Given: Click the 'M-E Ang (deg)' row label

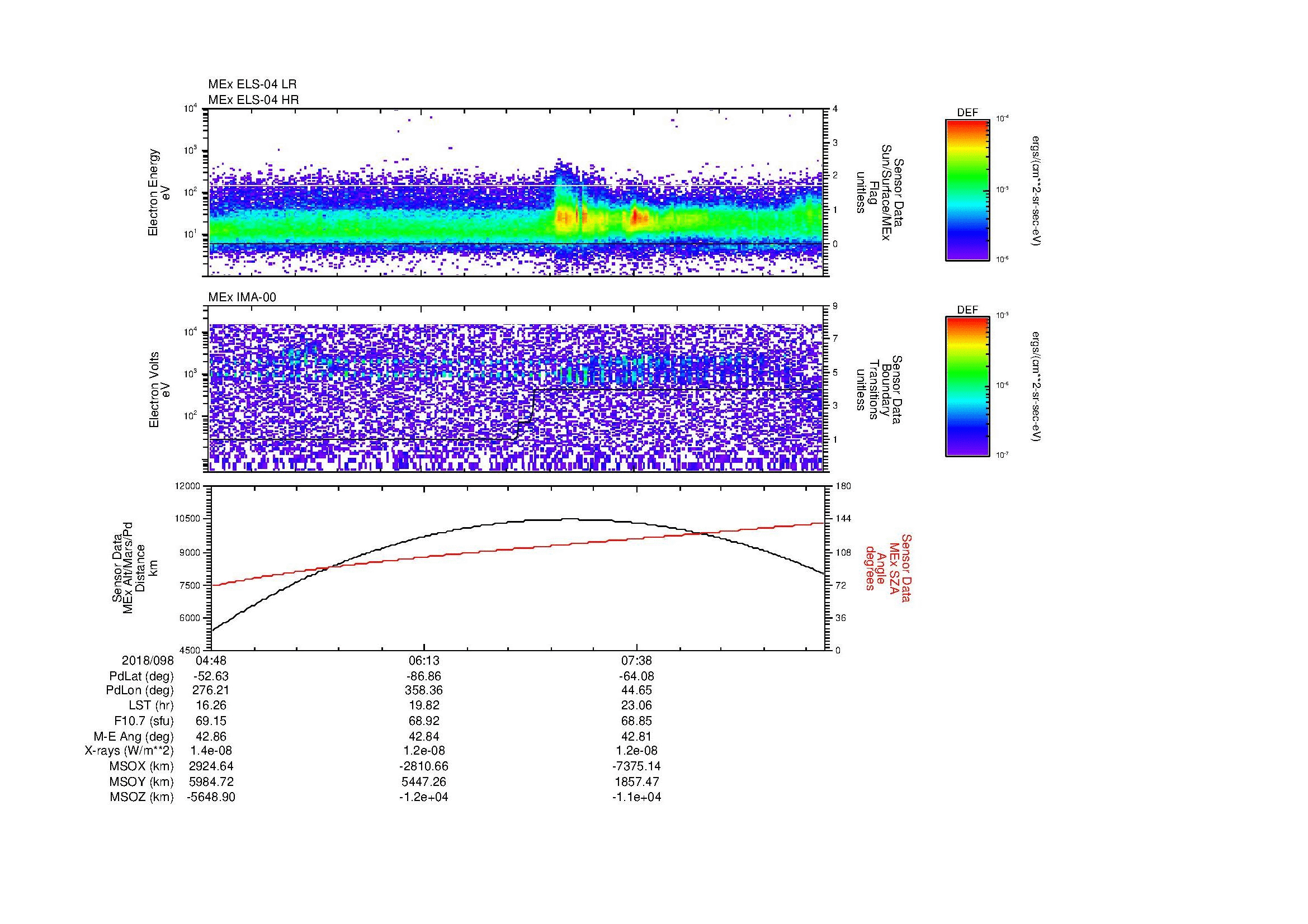Looking at the screenshot, I should pyautogui.click(x=133, y=737).
